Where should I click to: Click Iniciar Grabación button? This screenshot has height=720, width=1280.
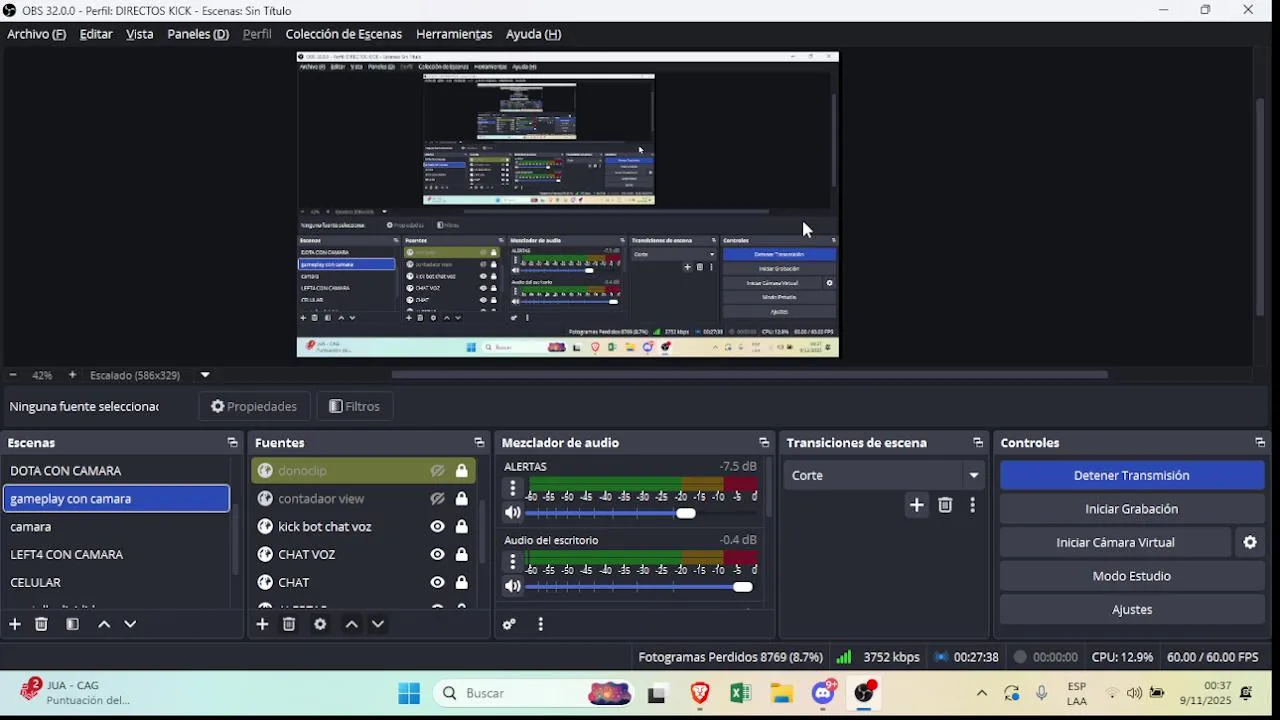click(x=1132, y=509)
